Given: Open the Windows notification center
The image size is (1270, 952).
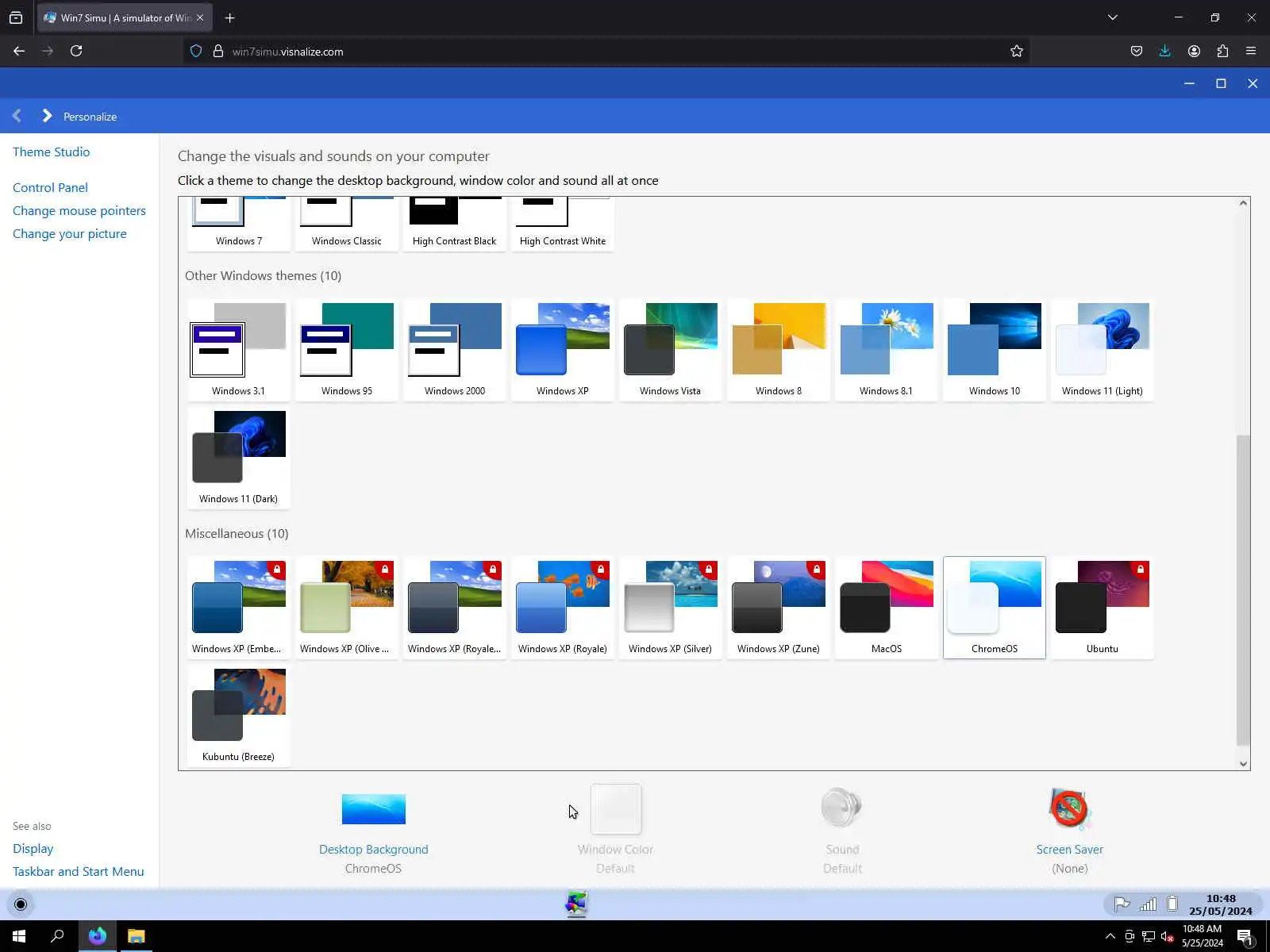Looking at the screenshot, I should pyautogui.click(x=1245, y=937).
